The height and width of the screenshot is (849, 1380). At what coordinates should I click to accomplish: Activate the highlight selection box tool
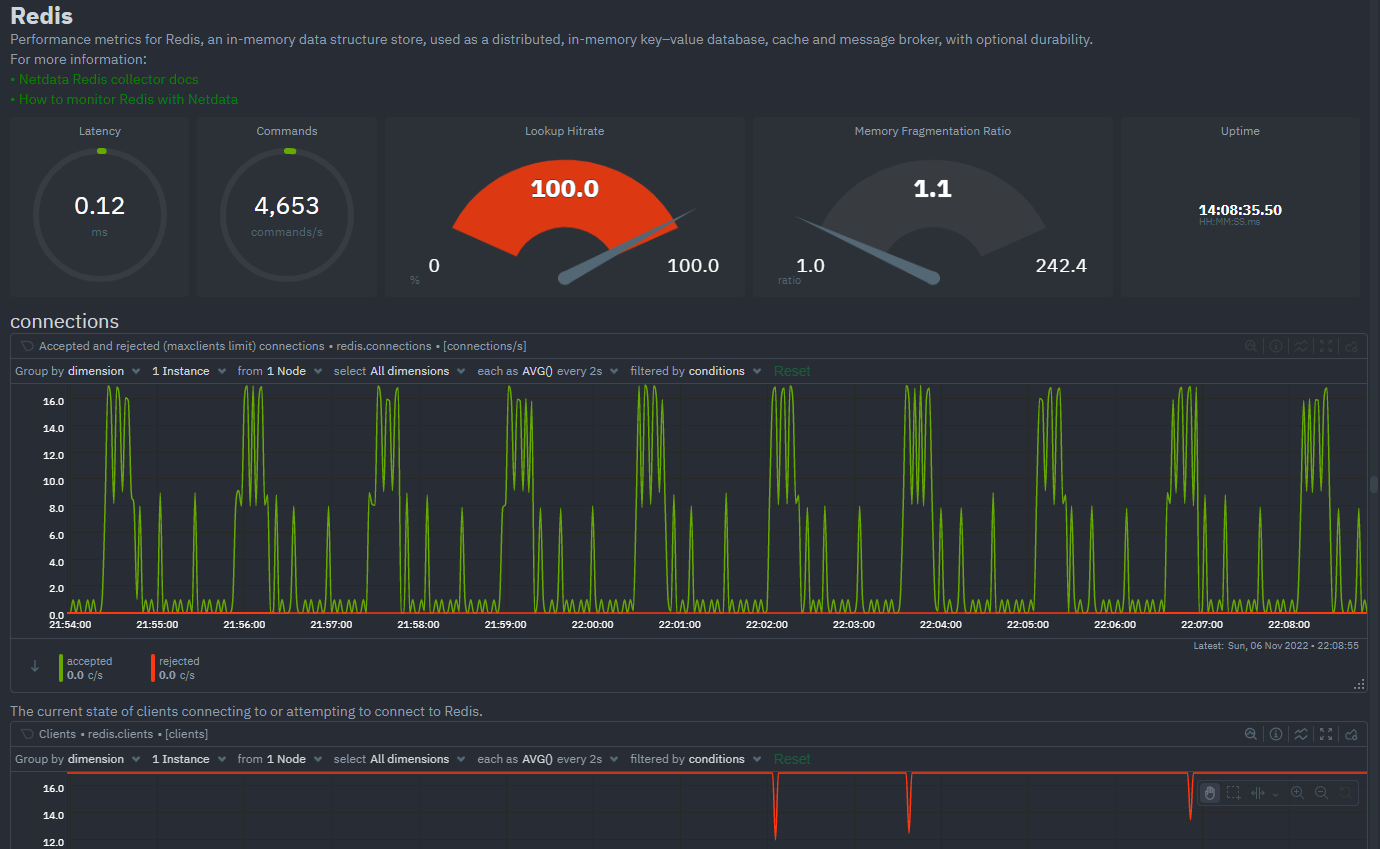pyautogui.click(x=1234, y=793)
